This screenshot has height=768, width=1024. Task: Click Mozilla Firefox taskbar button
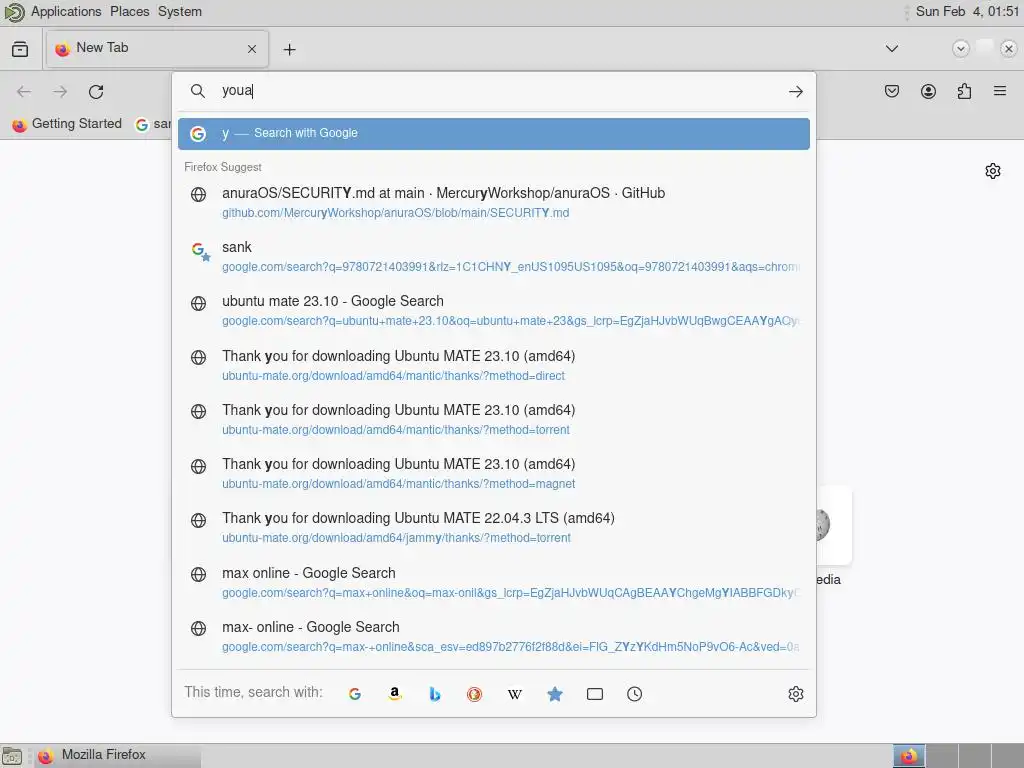coord(119,756)
